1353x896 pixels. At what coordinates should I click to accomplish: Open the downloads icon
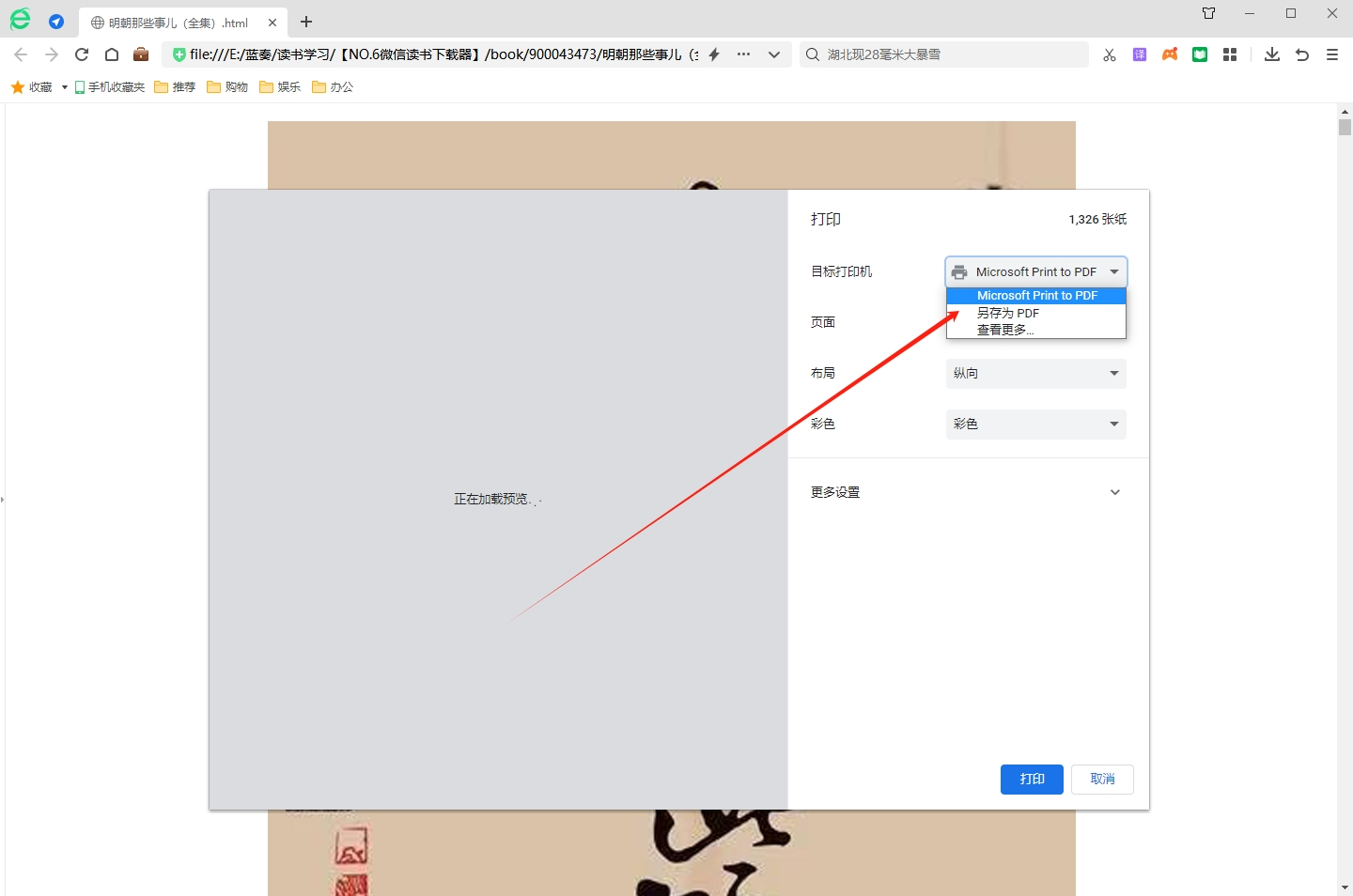[x=1272, y=54]
